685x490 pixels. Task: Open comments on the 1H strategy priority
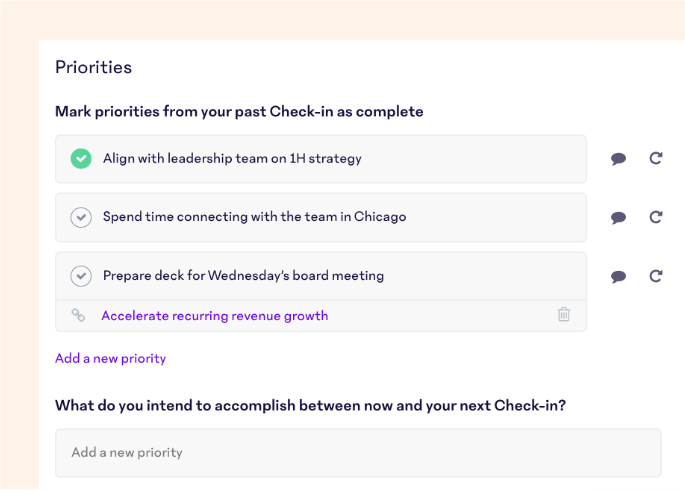618,159
